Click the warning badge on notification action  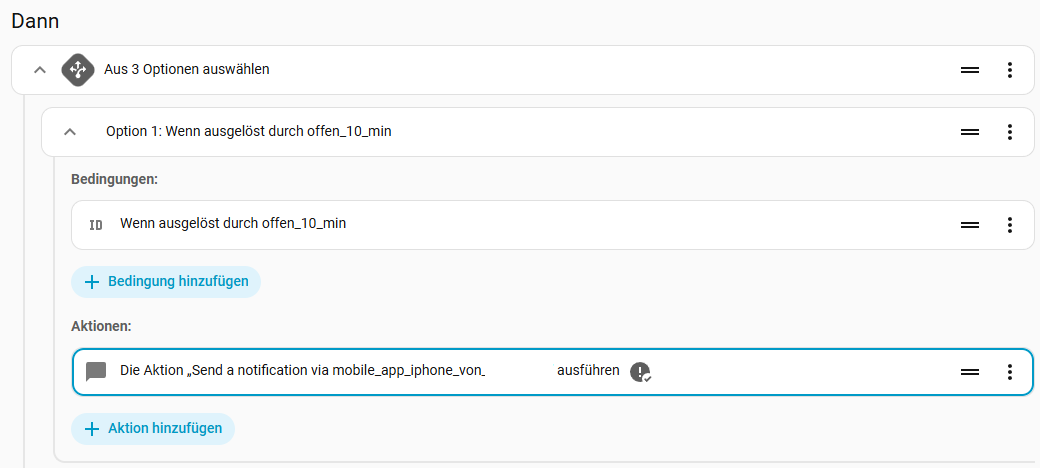[640, 373]
